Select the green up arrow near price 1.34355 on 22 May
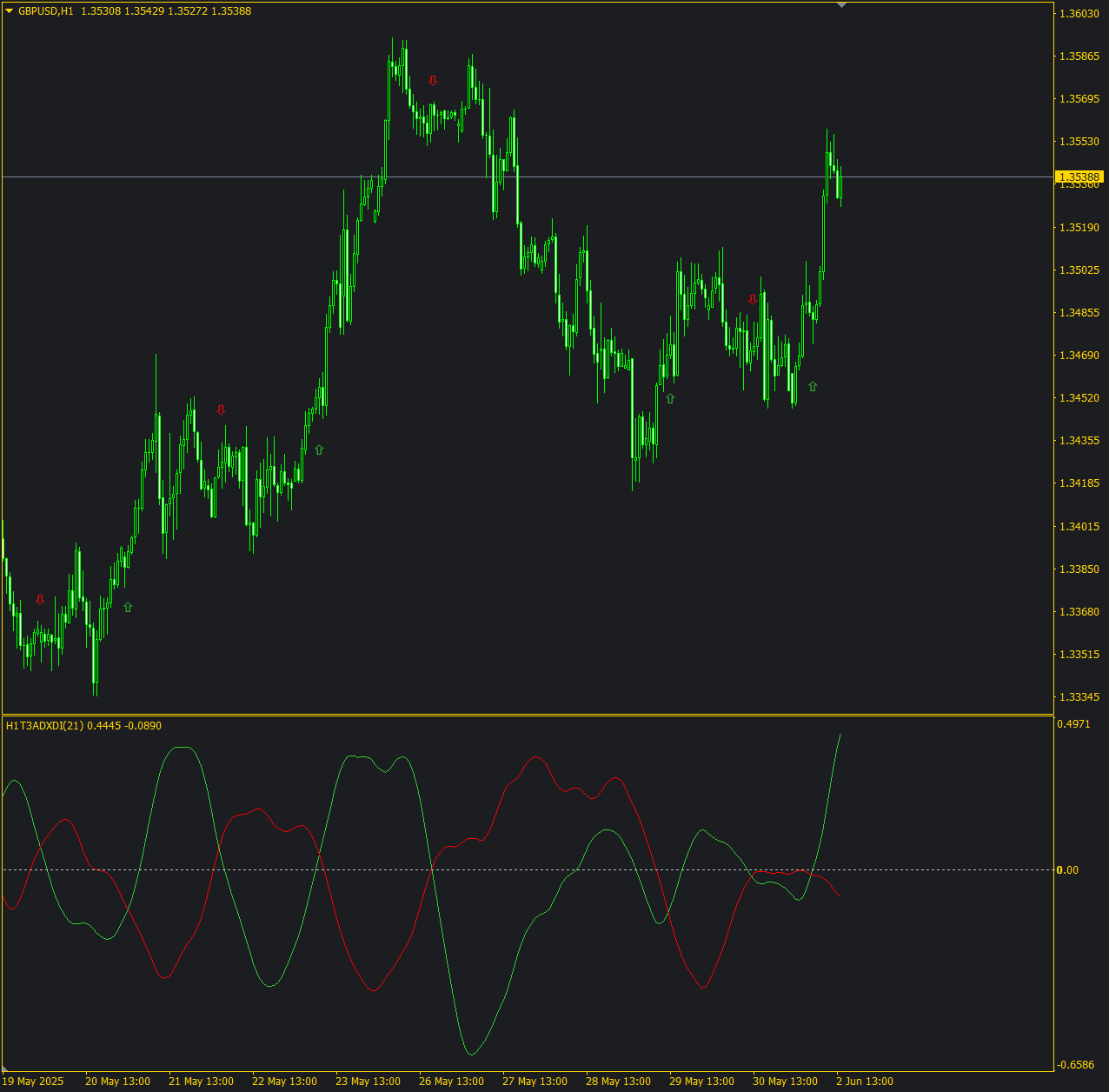1109x1092 pixels. tap(319, 449)
